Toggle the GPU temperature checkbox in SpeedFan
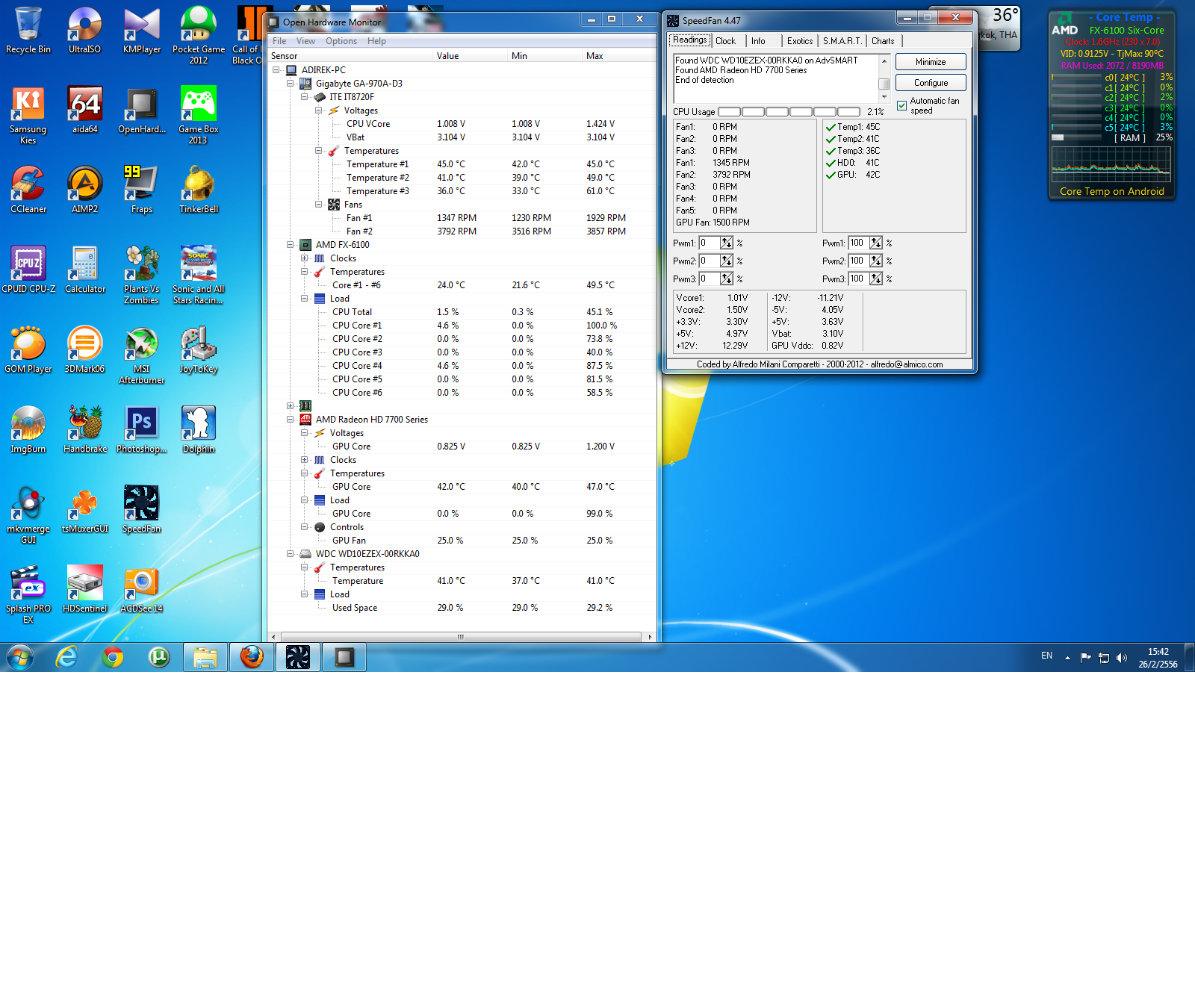This screenshot has height=1008, width=1195. pyautogui.click(x=831, y=175)
